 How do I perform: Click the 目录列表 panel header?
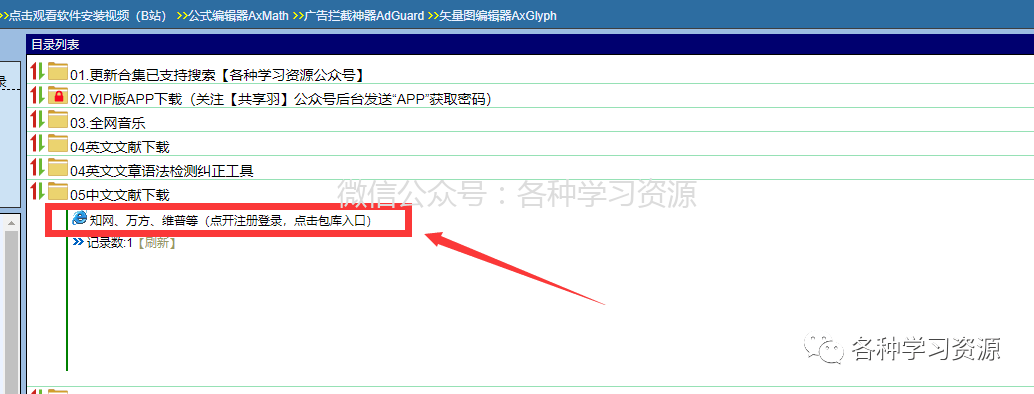[530, 45]
